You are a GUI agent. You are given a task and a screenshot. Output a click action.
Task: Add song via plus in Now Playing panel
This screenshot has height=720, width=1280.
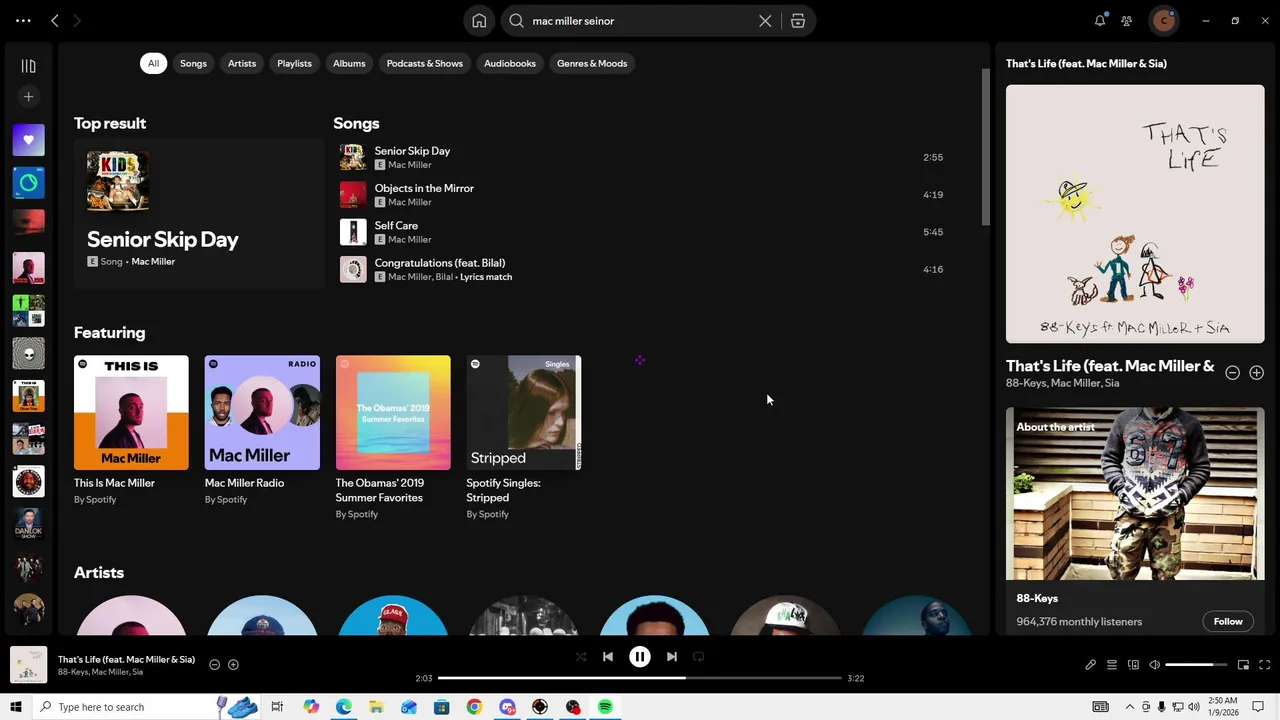tap(1256, 373)
